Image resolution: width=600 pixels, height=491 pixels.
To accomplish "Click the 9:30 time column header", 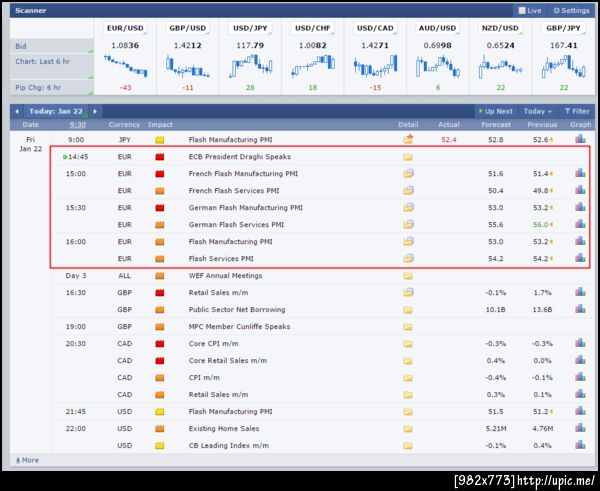I will (78, 125).
